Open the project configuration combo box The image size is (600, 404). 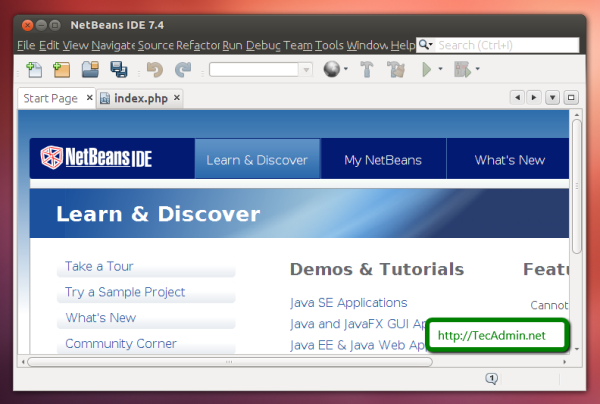pyautogui.click(x=260, y=69)
